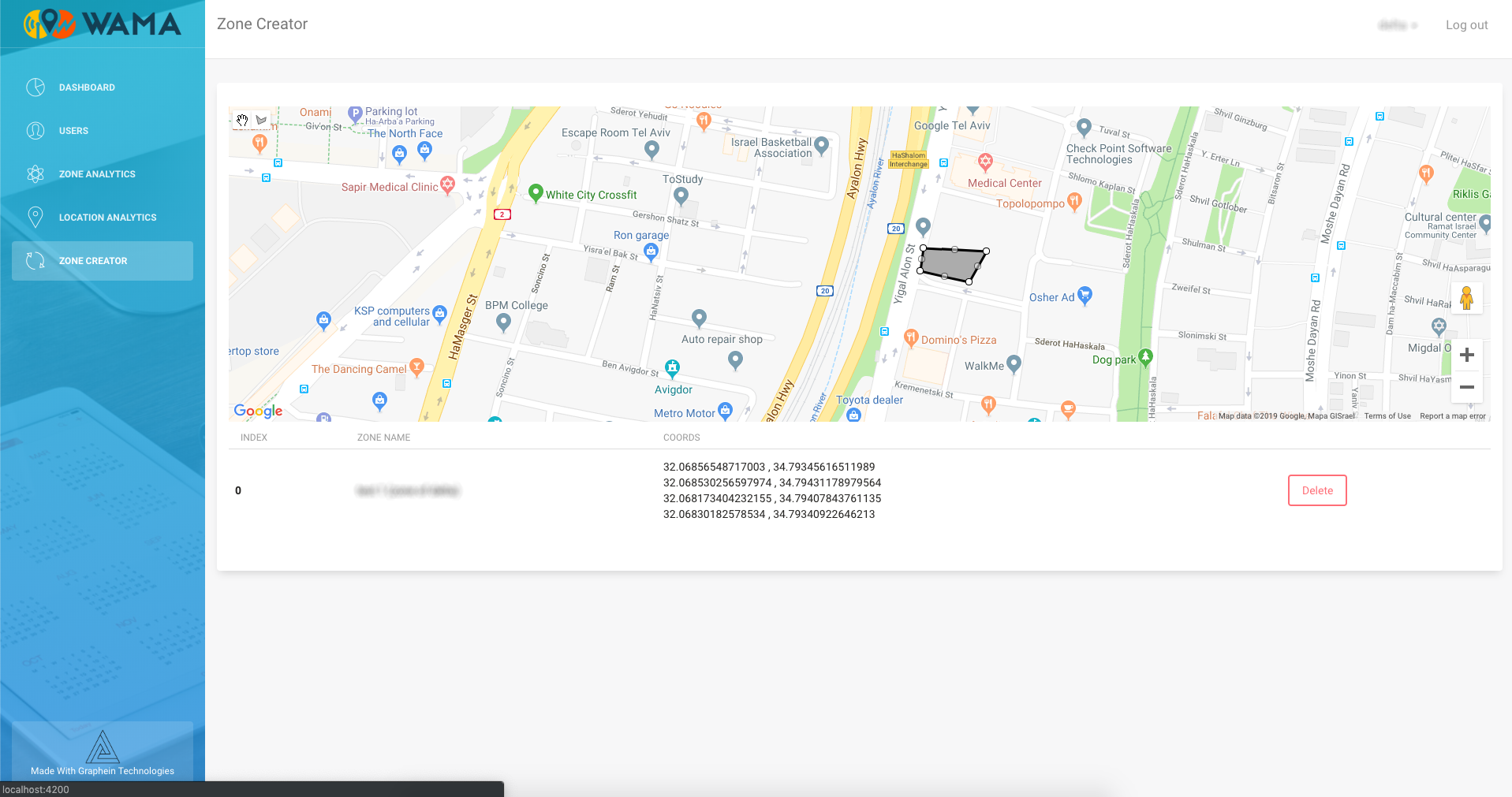Select the draw polygon map tool
This screenshot has height=797, width=1512.
coord(261,120)
